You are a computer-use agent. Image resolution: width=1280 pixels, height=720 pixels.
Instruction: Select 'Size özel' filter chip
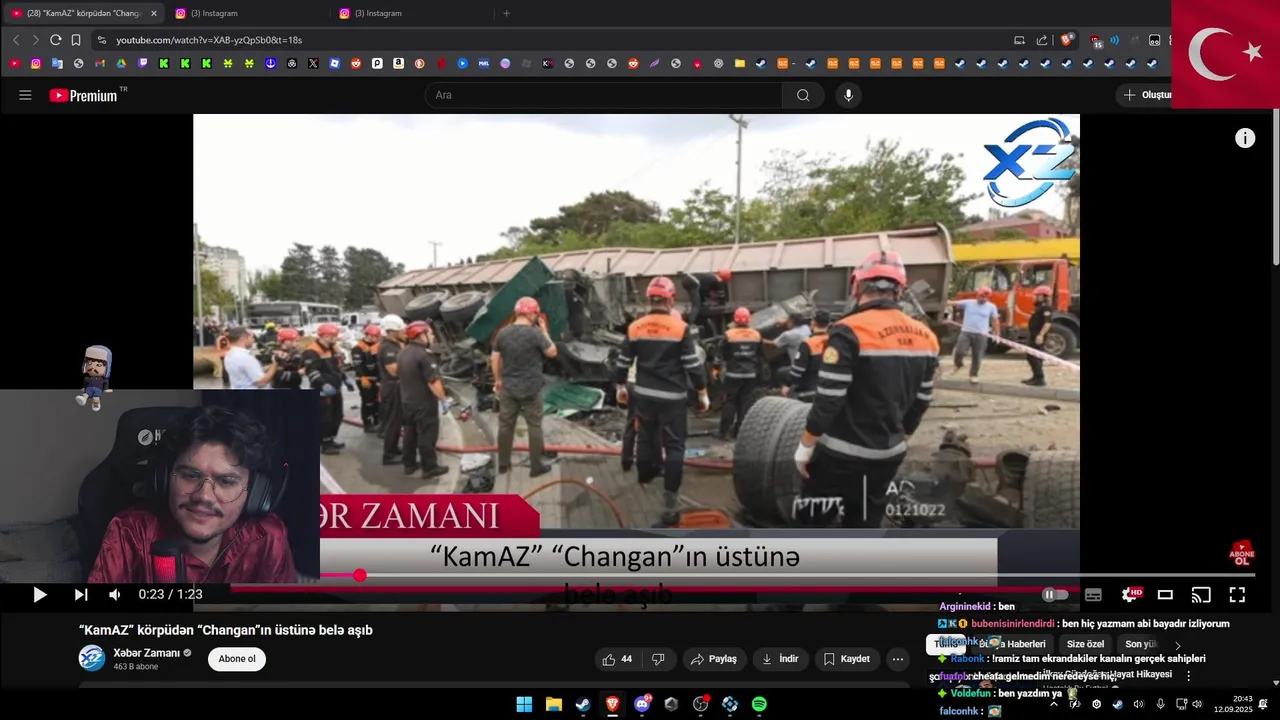coord(1085,644)
